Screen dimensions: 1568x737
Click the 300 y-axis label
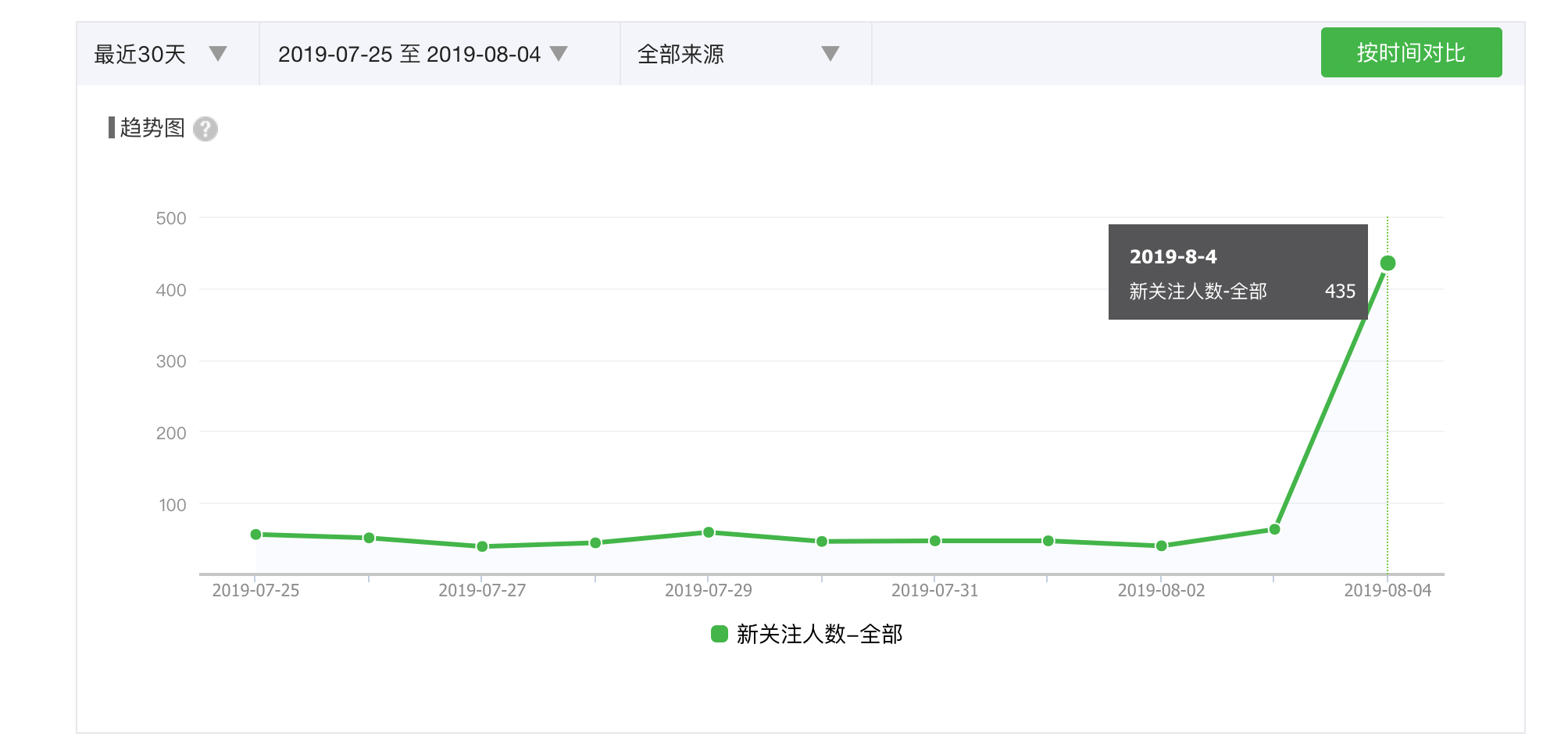pyautogui.click(x=171, y=362)
